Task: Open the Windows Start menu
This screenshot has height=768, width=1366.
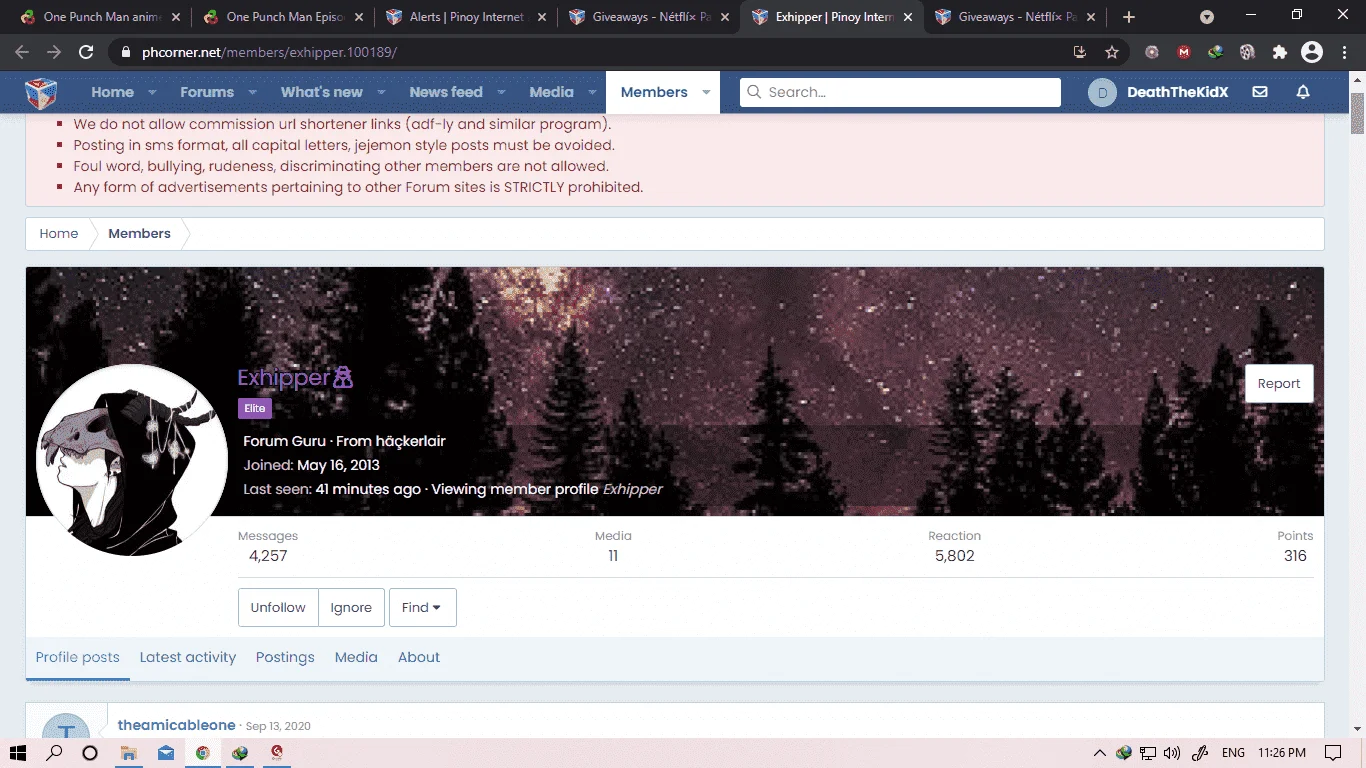Action: click(18, 753)
